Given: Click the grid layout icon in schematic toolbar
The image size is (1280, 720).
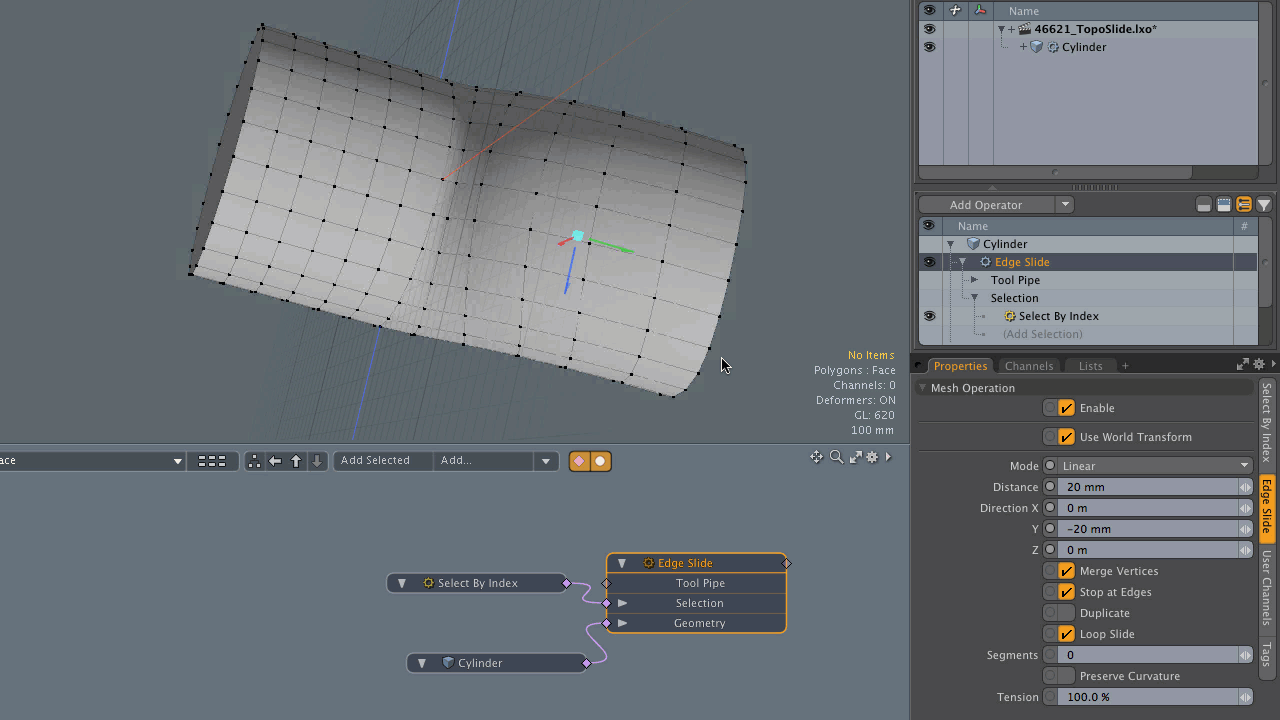Looking at the screenshot, I should (211, 461).
